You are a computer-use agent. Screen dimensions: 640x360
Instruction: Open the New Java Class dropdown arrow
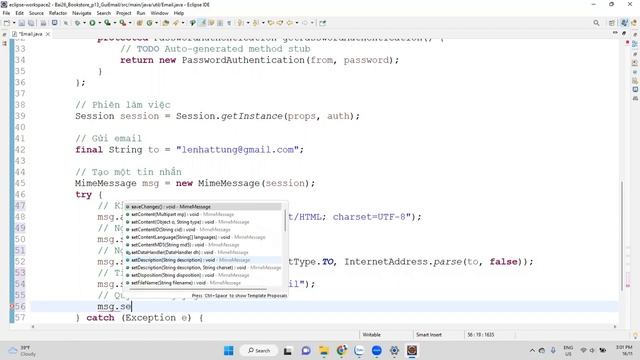pos(156,23)
